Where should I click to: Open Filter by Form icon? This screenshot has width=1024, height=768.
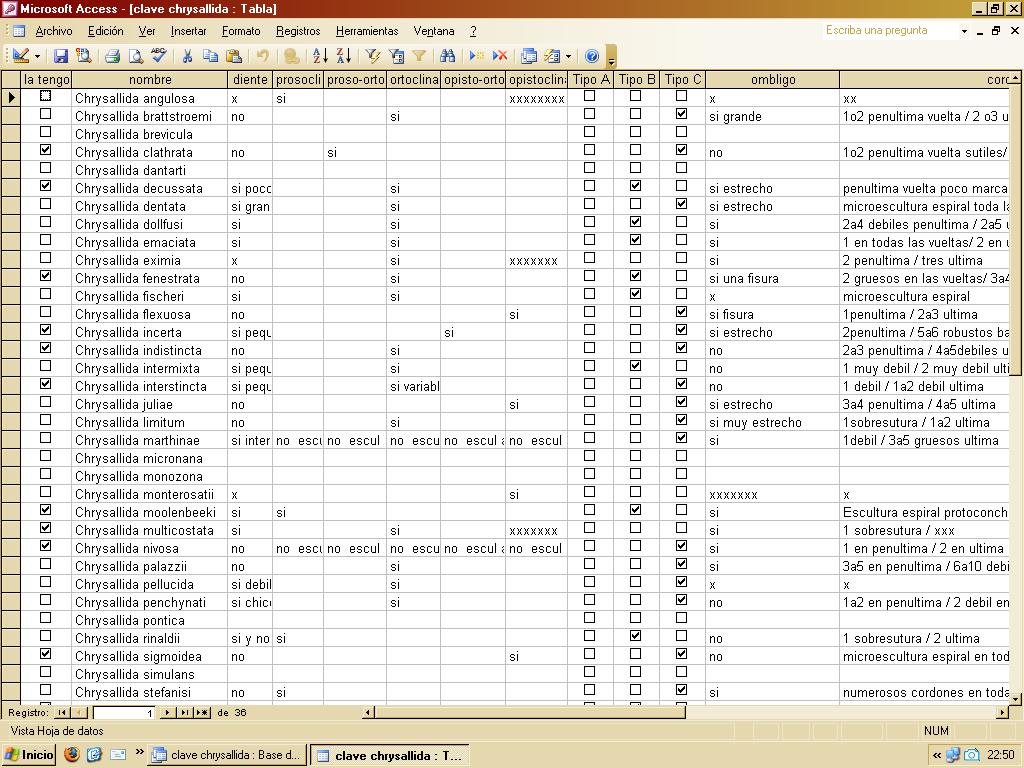coord(396,56)
